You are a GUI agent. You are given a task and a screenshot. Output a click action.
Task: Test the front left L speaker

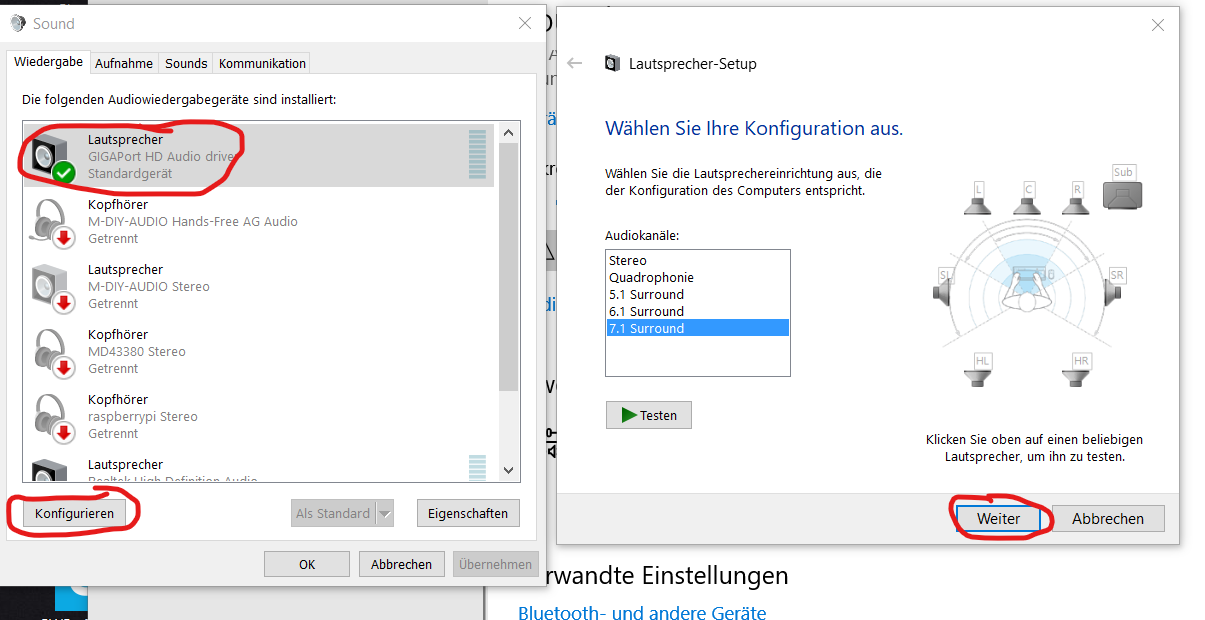[x=978, y=199]
